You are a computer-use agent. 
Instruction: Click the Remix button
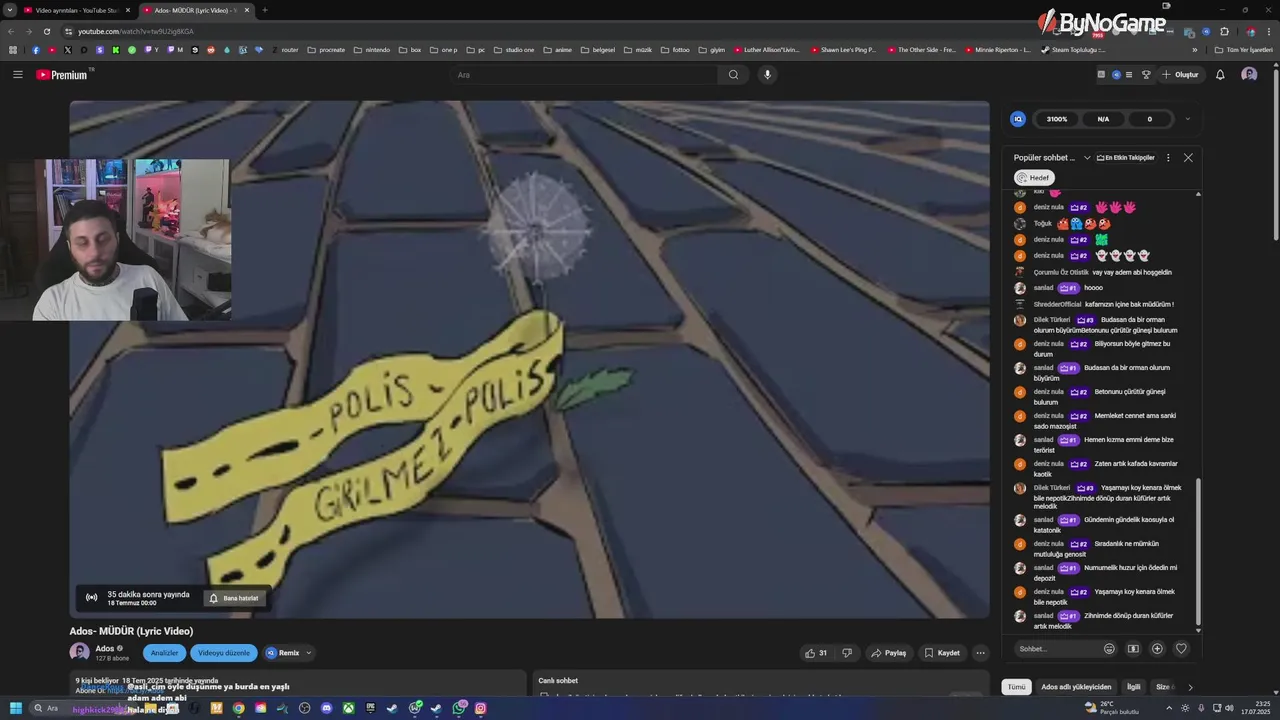click(283, 653)
